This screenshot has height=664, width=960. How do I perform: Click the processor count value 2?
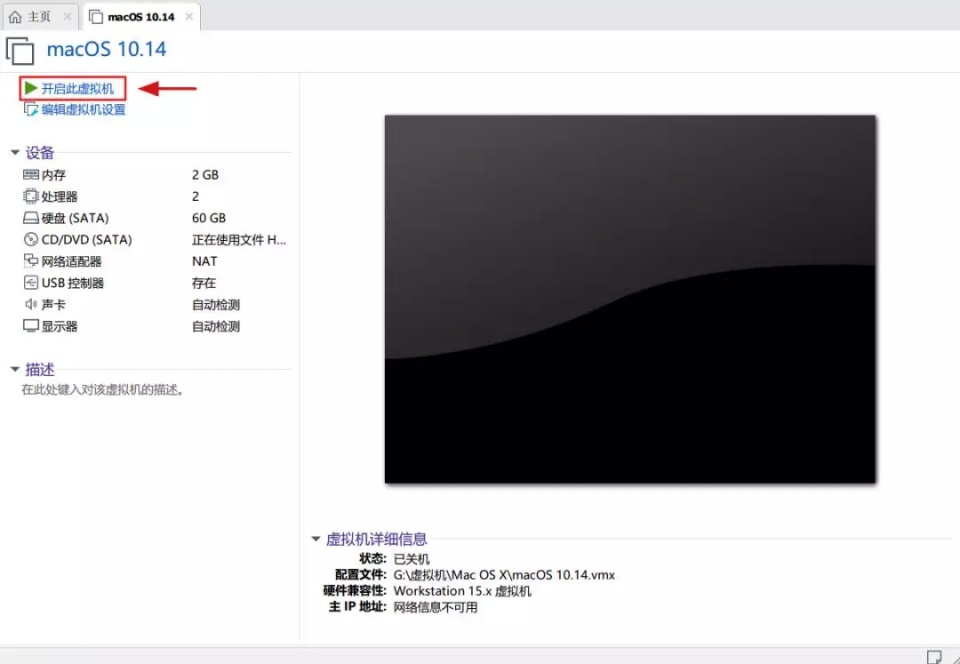(x=195, y=196)
